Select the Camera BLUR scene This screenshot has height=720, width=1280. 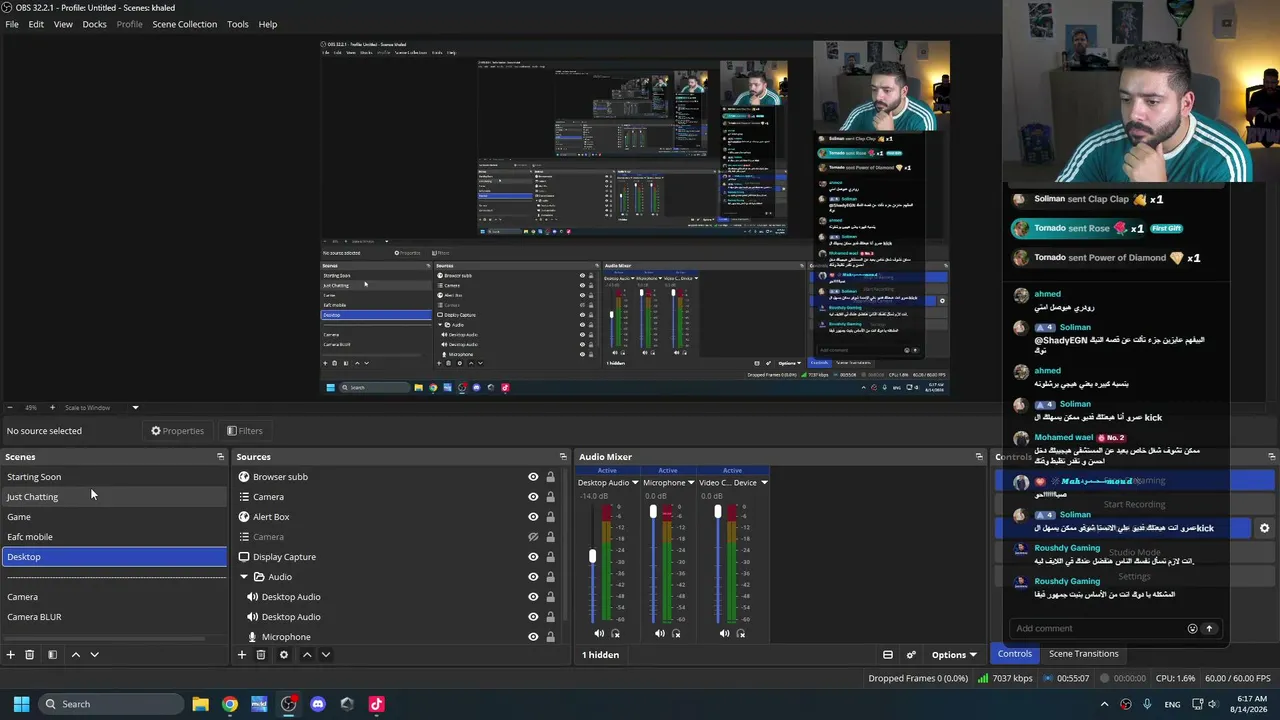(x=114, y=617)
